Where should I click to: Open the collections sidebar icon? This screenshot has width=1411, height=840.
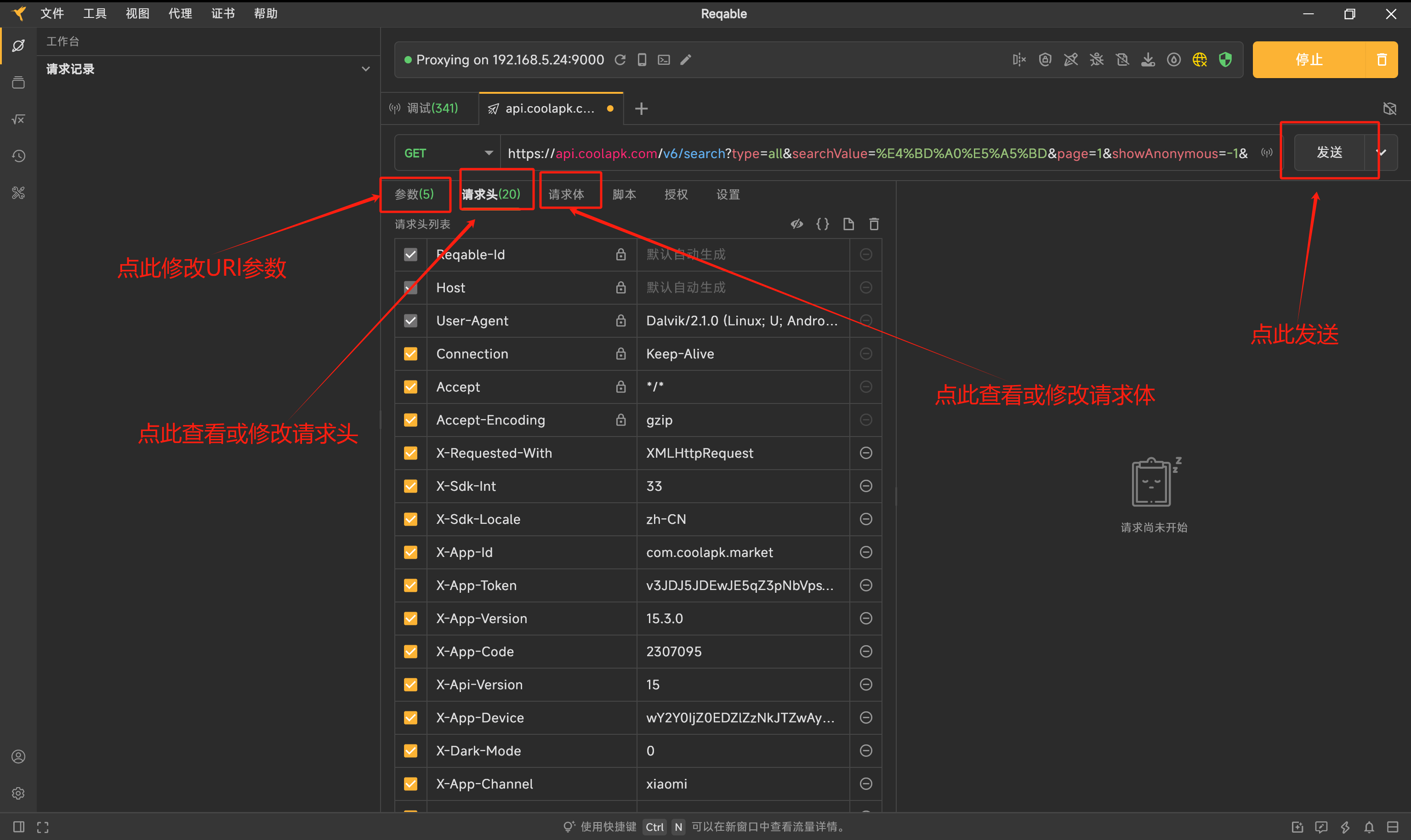(19, 83)
